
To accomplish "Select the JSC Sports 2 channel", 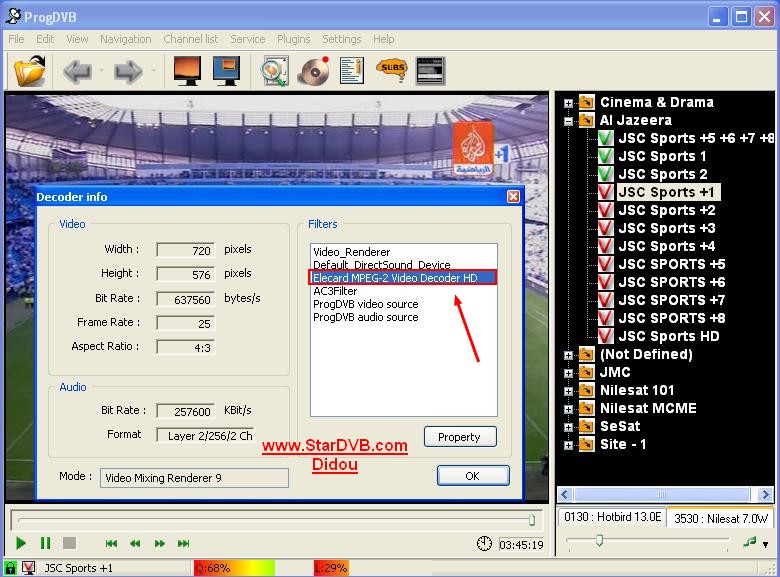I will [x=663, y=174].
